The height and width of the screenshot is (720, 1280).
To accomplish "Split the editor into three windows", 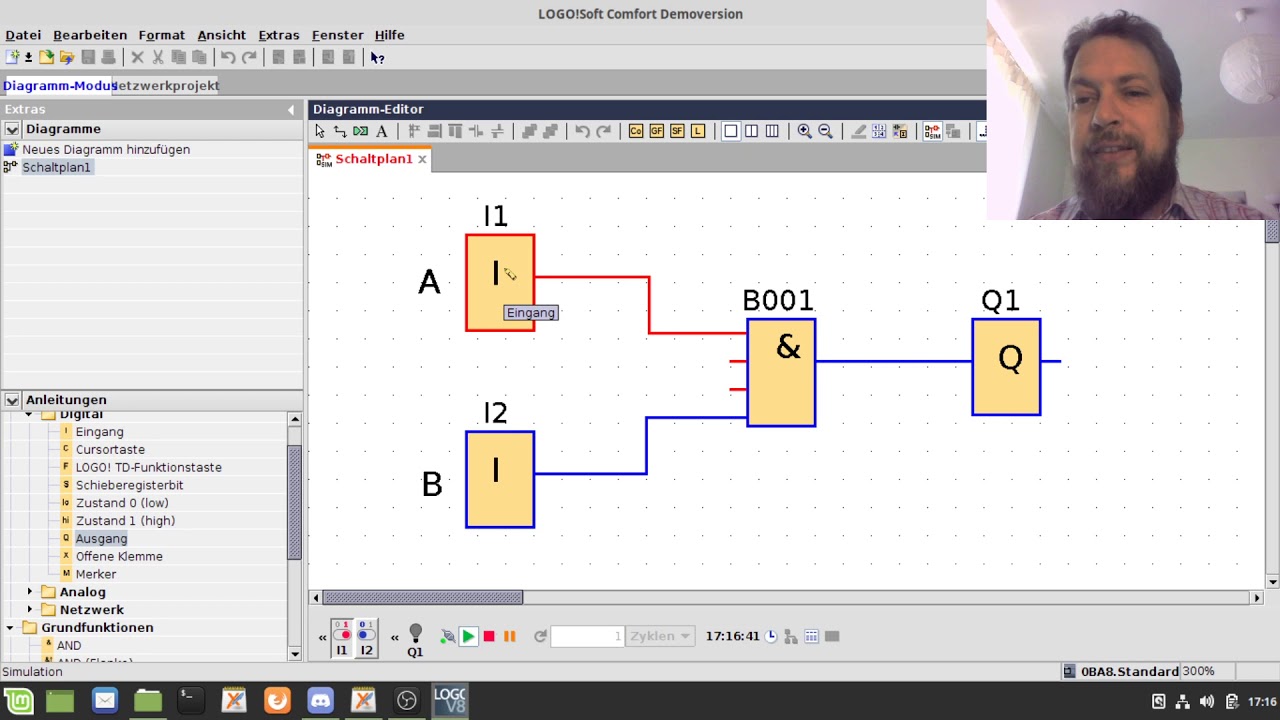I will point(772,131).
